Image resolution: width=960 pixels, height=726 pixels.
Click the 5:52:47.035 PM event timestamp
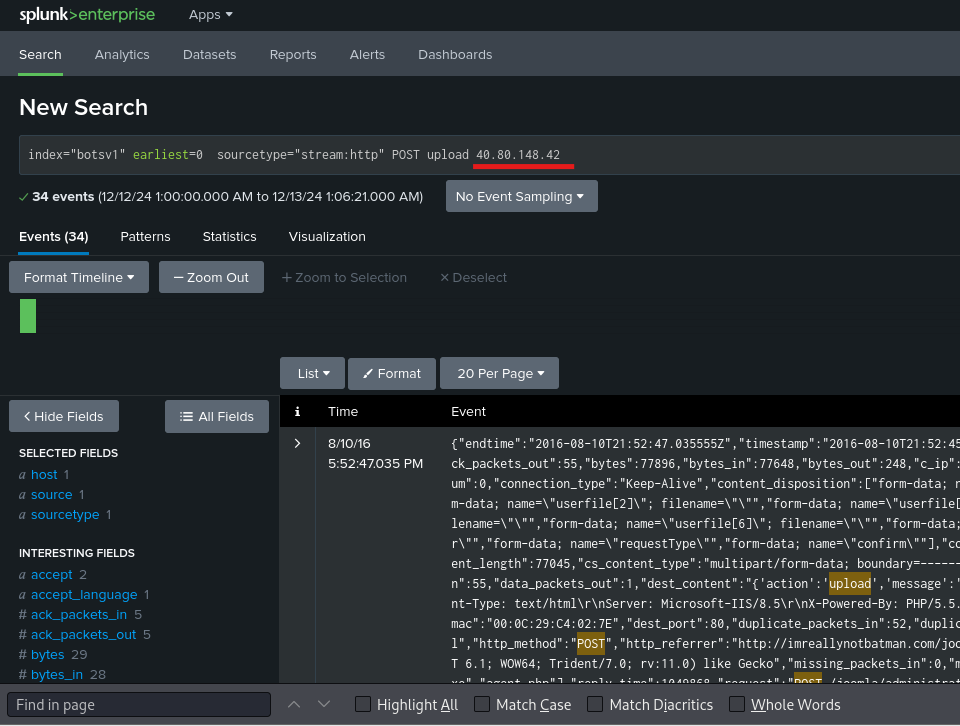(x=375, y=463)
